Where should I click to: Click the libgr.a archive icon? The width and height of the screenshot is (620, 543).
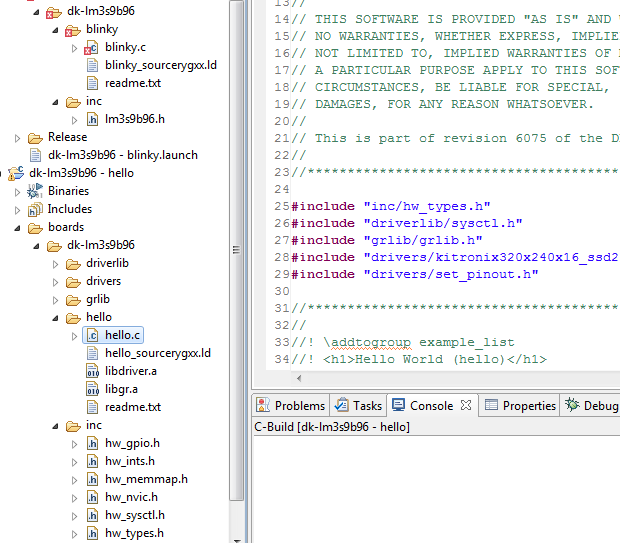point(92,390)
